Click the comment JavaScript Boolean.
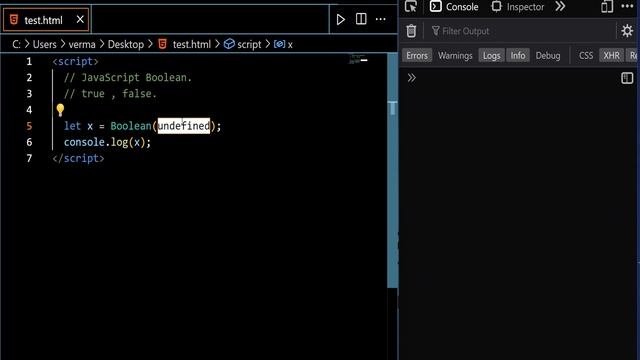 click(x=128, y=78)
